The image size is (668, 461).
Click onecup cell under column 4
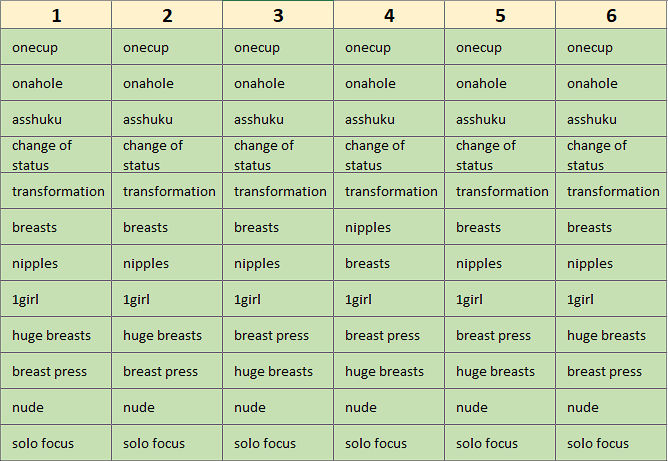coord(389,48)
